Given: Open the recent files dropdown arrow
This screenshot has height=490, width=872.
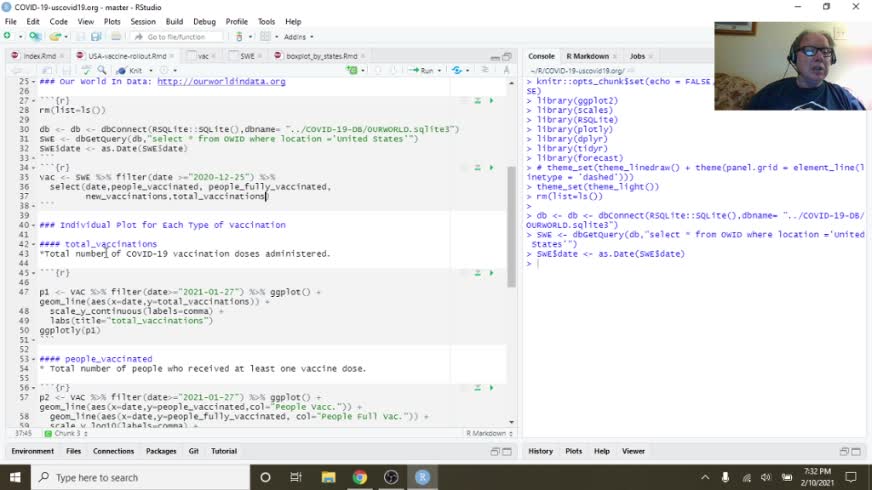Looking at the screenshot, I should [x=66, y=37].
